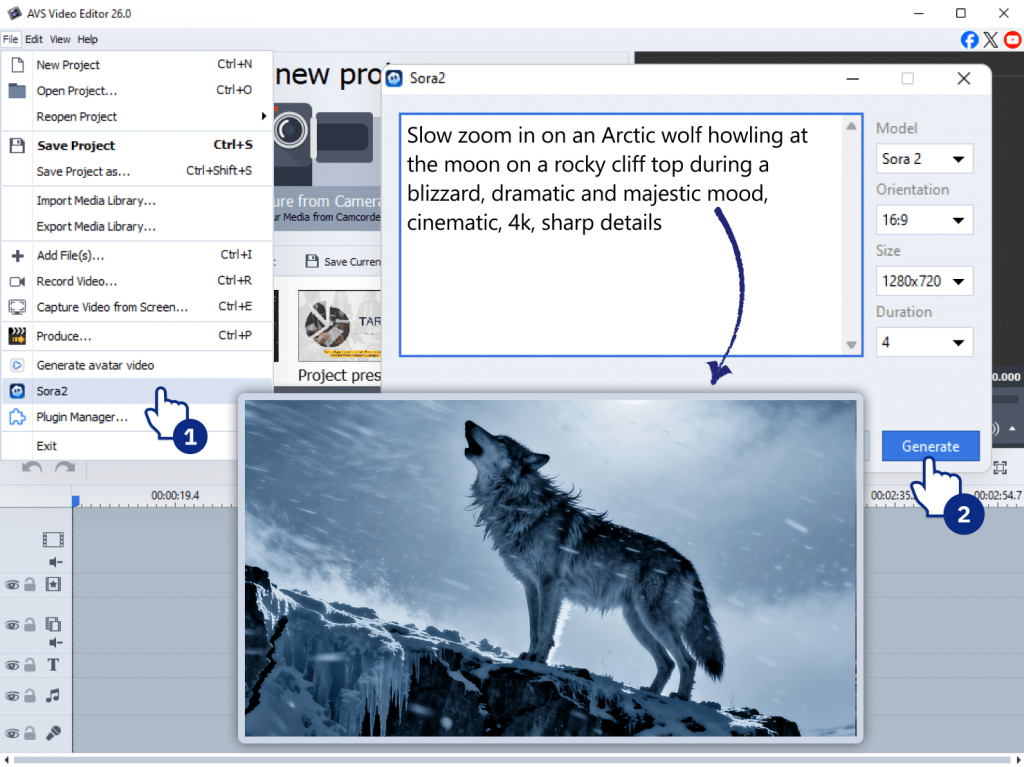Toggle visibility of video overlay track

point(12,625)
